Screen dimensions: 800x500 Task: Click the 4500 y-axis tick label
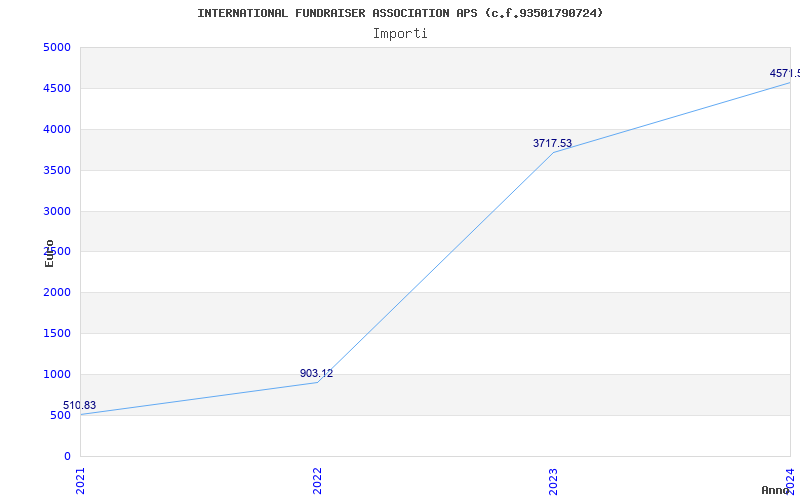57,89
